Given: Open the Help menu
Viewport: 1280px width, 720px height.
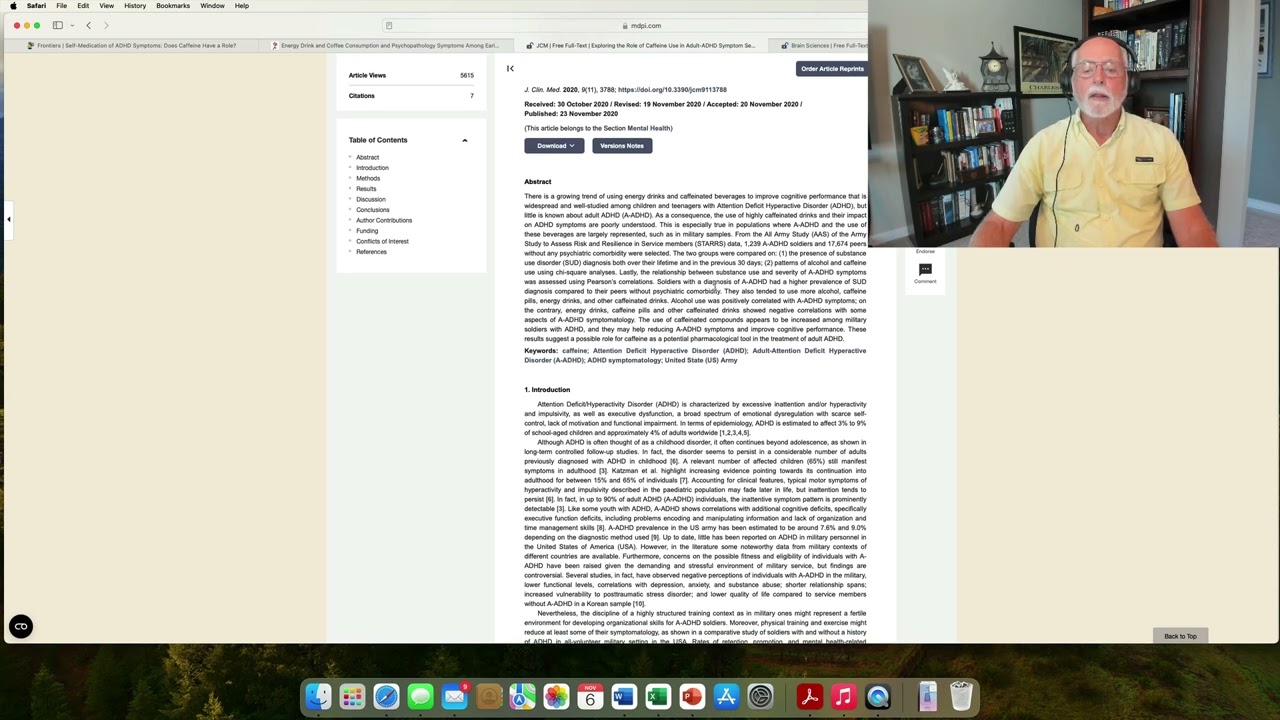Looking at the screenshot, I should point(242,6).
